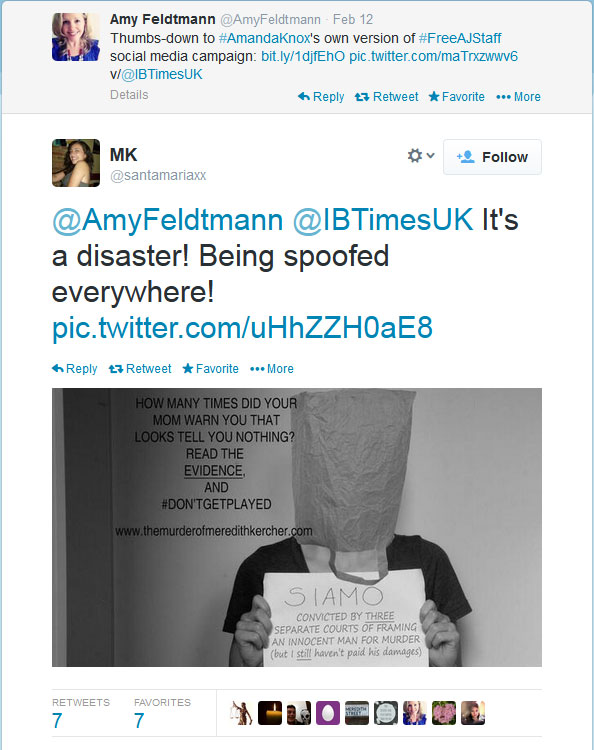Open the pic.twitter.com/uHhZZH0aE8 link

pos(242,328)
